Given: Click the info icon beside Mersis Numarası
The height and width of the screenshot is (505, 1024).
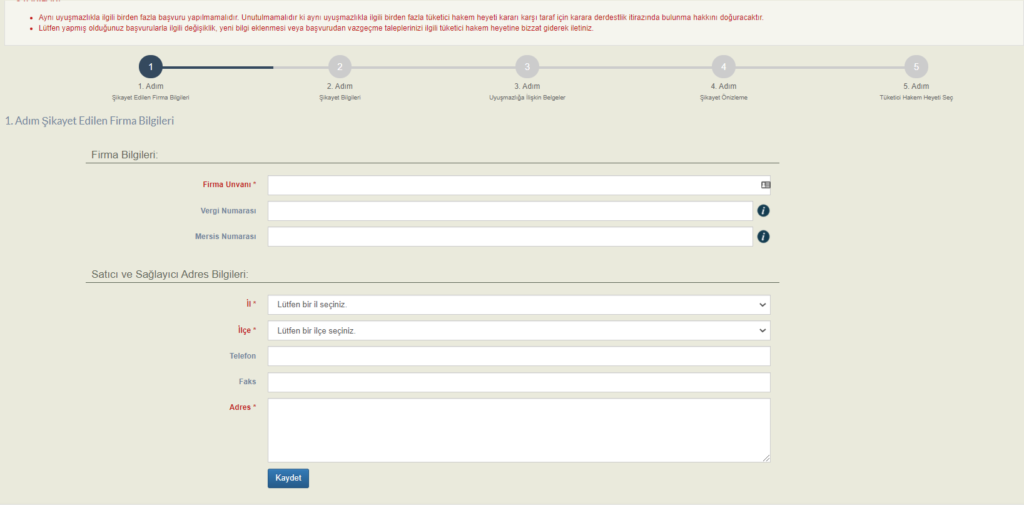Looking at the screenshot, I should pyautogui.click(x=763, y=237).
